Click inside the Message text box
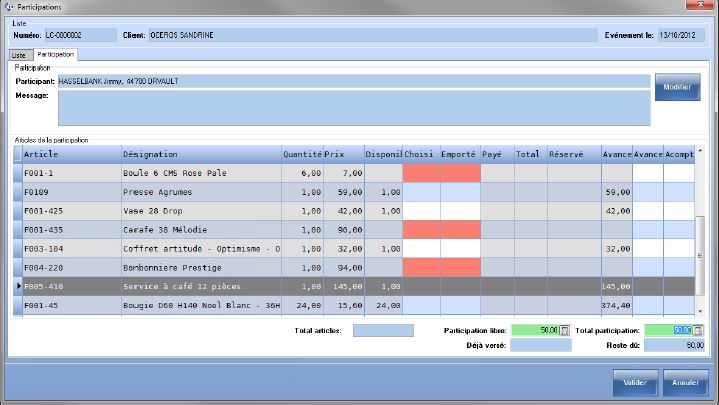 pos(353,108)
